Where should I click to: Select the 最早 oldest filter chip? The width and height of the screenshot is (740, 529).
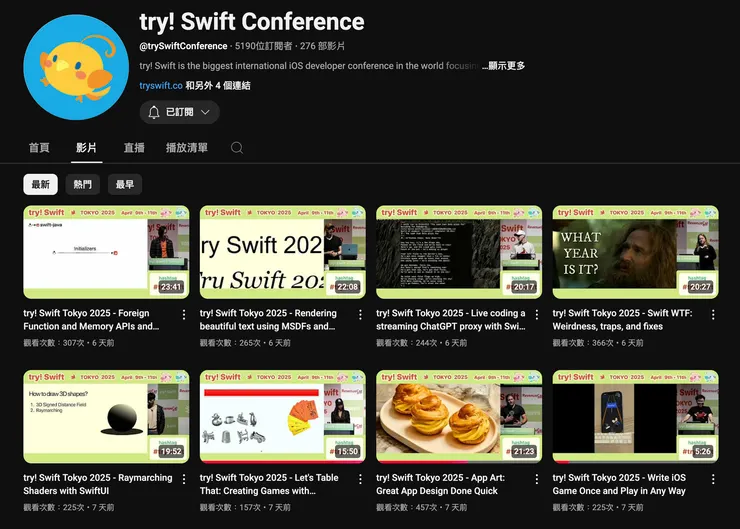[x=125, y=185]
